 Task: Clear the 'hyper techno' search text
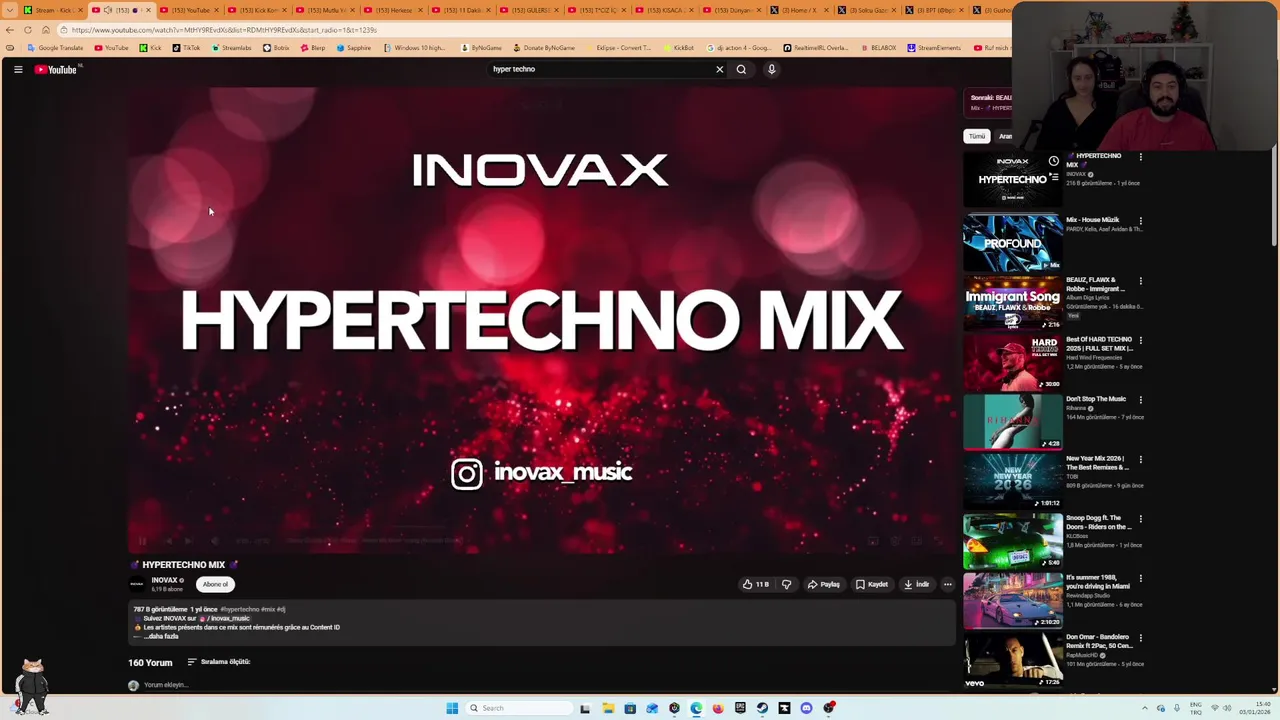(x=719, y=69)
